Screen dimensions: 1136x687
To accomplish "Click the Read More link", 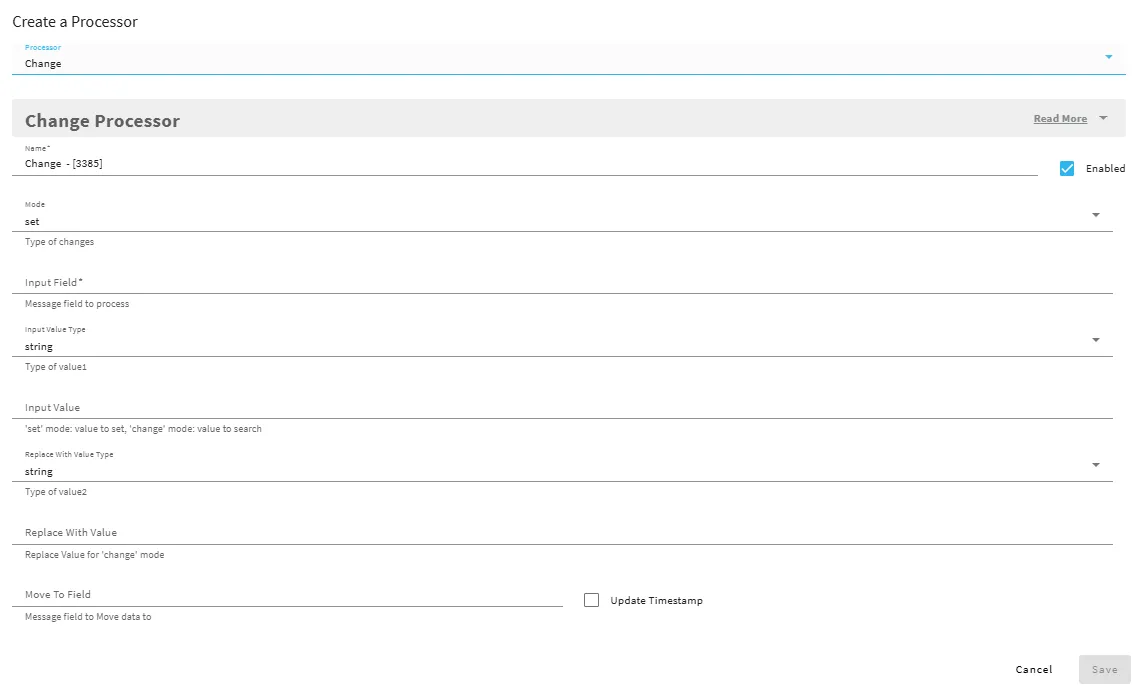I will (x=1060, y=118).
